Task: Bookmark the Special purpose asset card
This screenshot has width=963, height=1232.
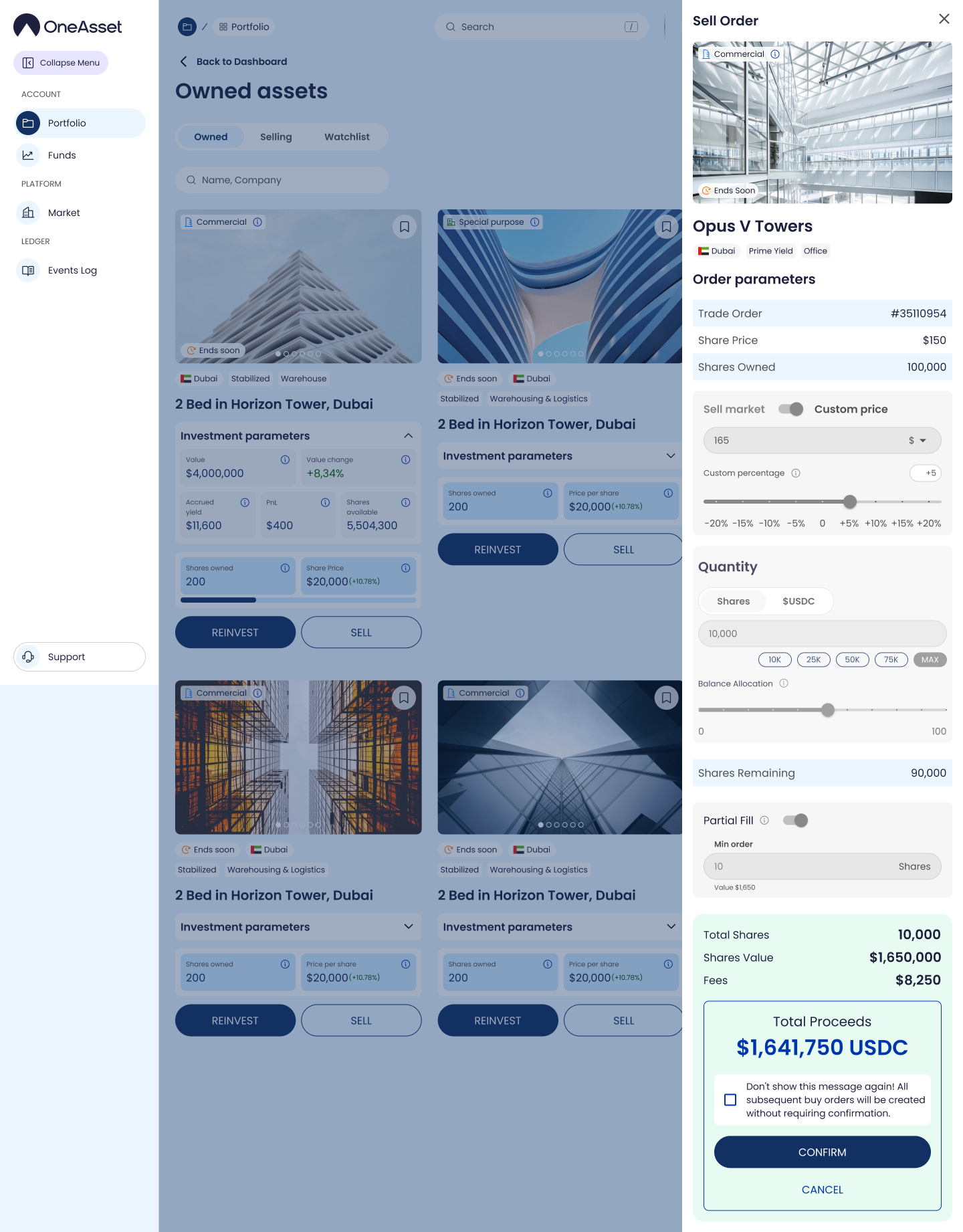Action: point(666,227)
